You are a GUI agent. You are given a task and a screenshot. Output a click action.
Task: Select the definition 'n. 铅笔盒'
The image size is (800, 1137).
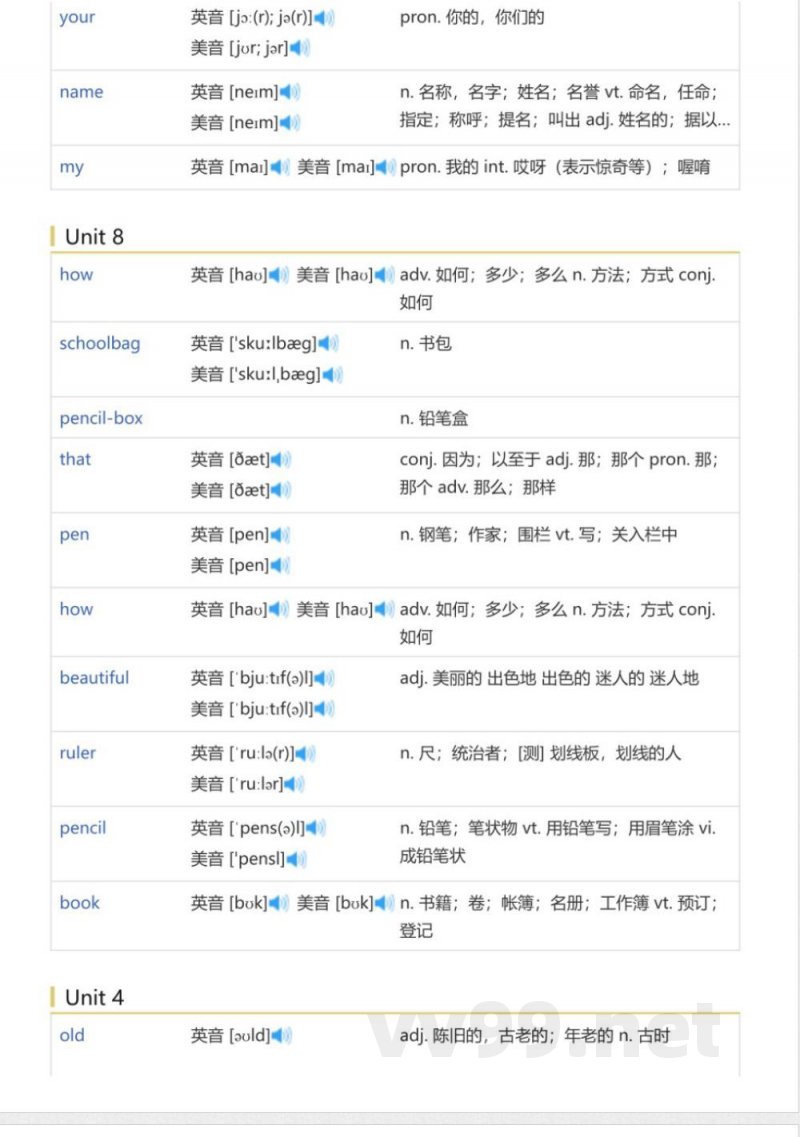click(x=434, y=418)
